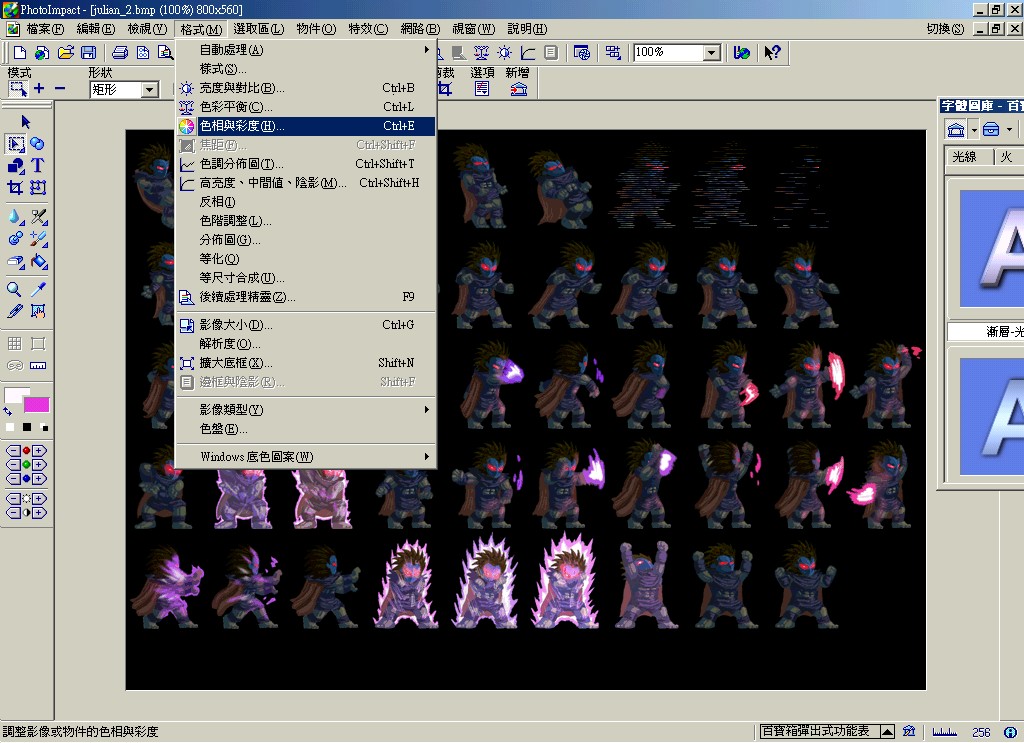
Task: Select the Transform tool
Action: pos(38,188)
